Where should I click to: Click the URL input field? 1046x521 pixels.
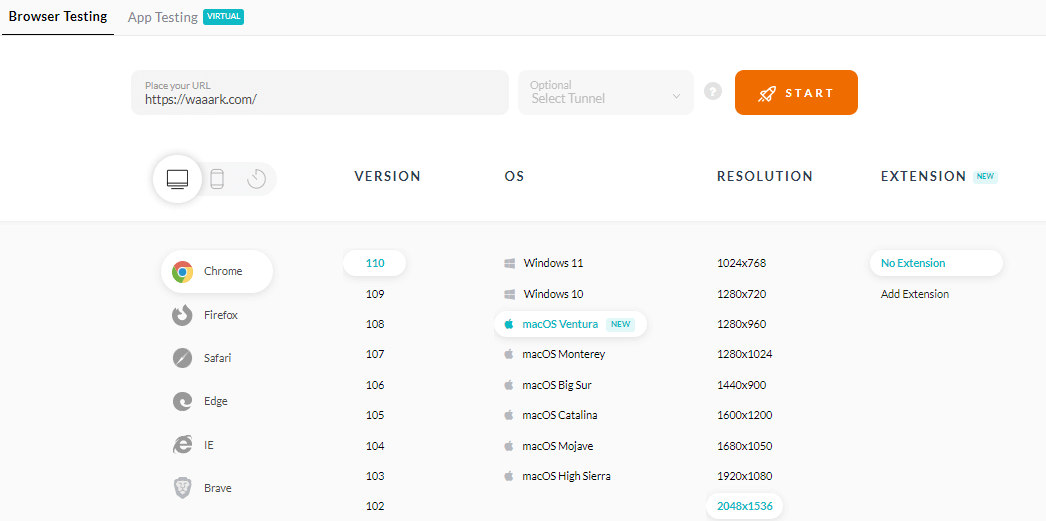[x=320, y=93]
